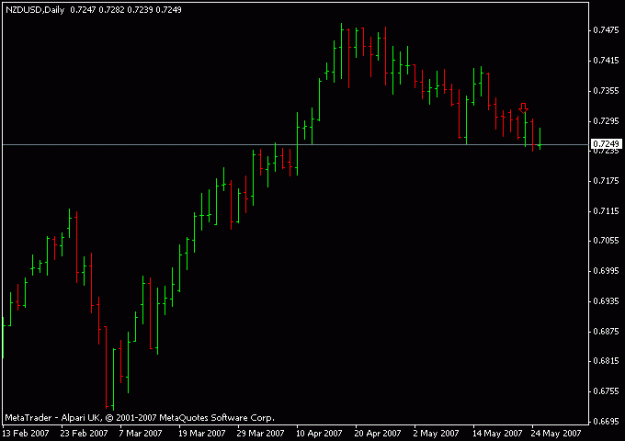Viewport: 625px width, 441px height.
Task: Click the 29 Mar 2007 date label
Action: point(260,433)
